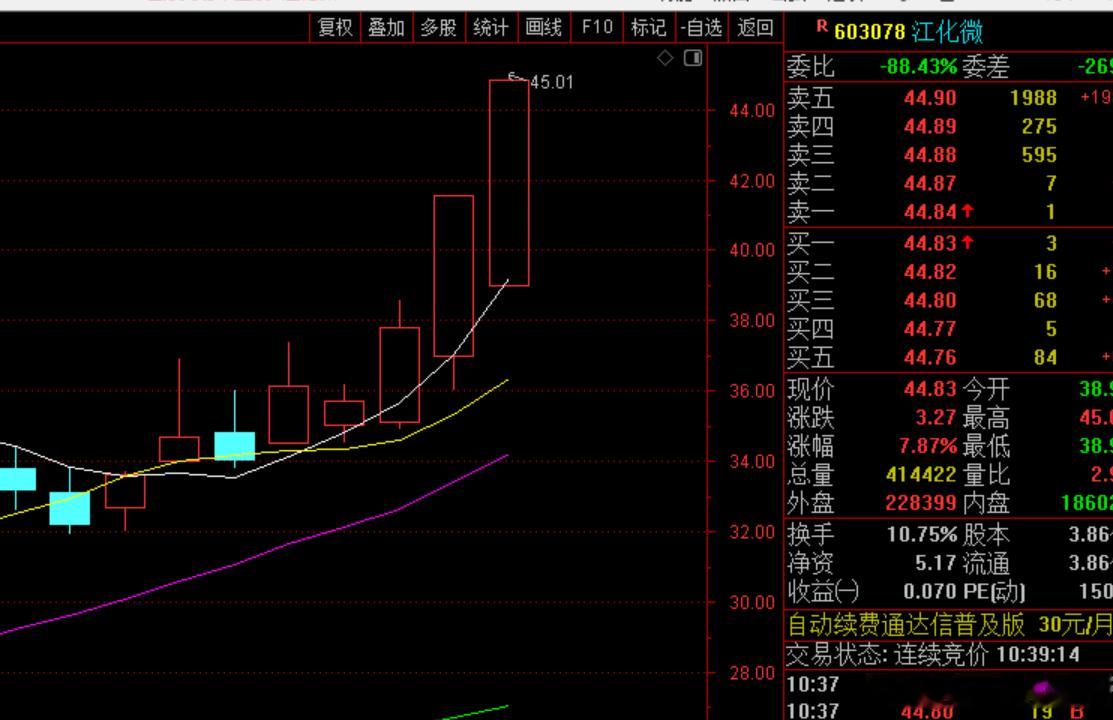Click the 45.01 high price label

click(552, 82)
